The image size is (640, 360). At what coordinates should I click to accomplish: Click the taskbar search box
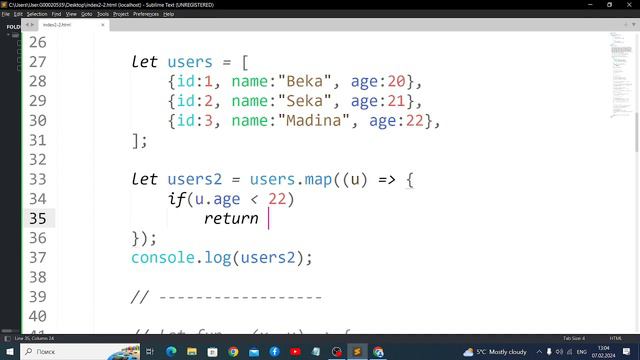click(80, 351)
